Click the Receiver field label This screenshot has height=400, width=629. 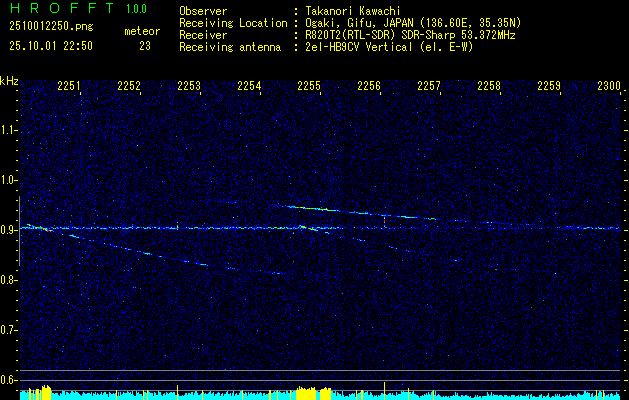tap(203, 35)
